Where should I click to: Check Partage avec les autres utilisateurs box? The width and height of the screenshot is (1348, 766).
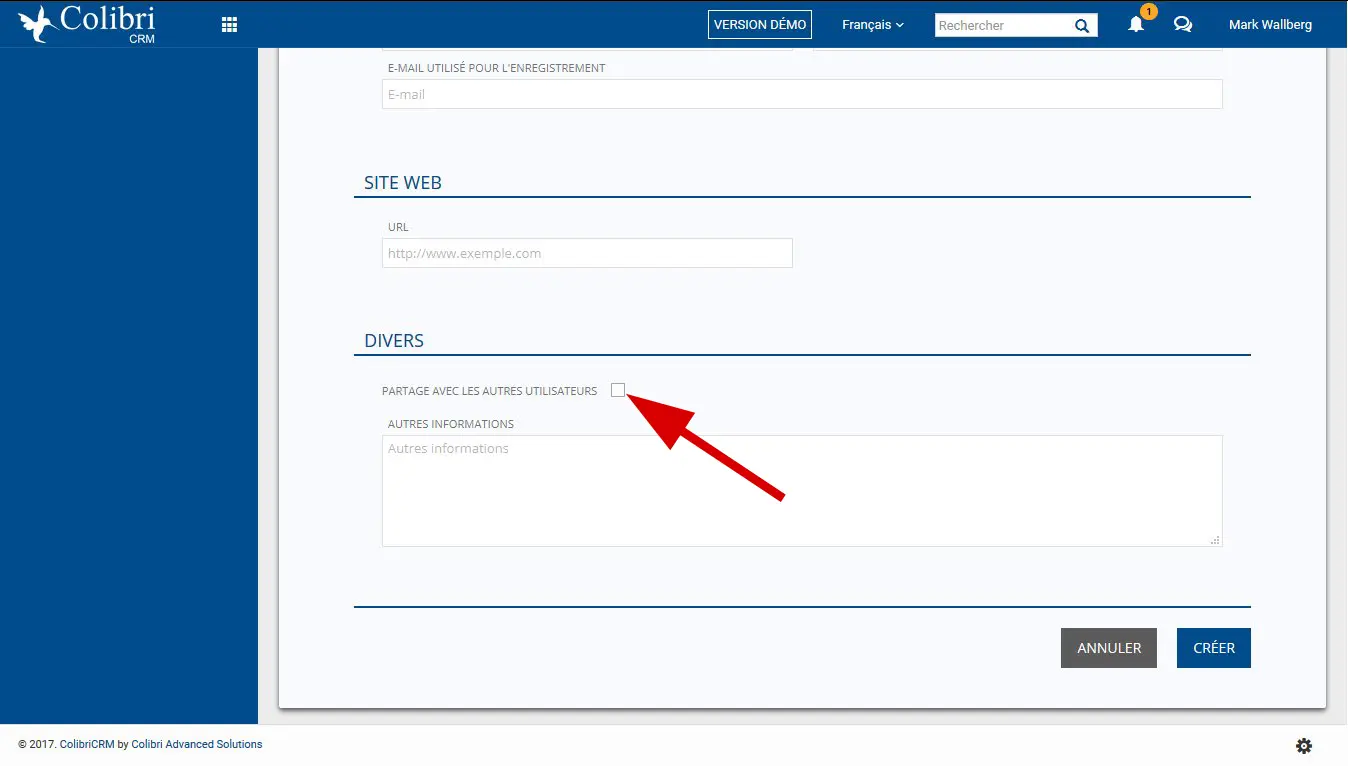point(618,390)
